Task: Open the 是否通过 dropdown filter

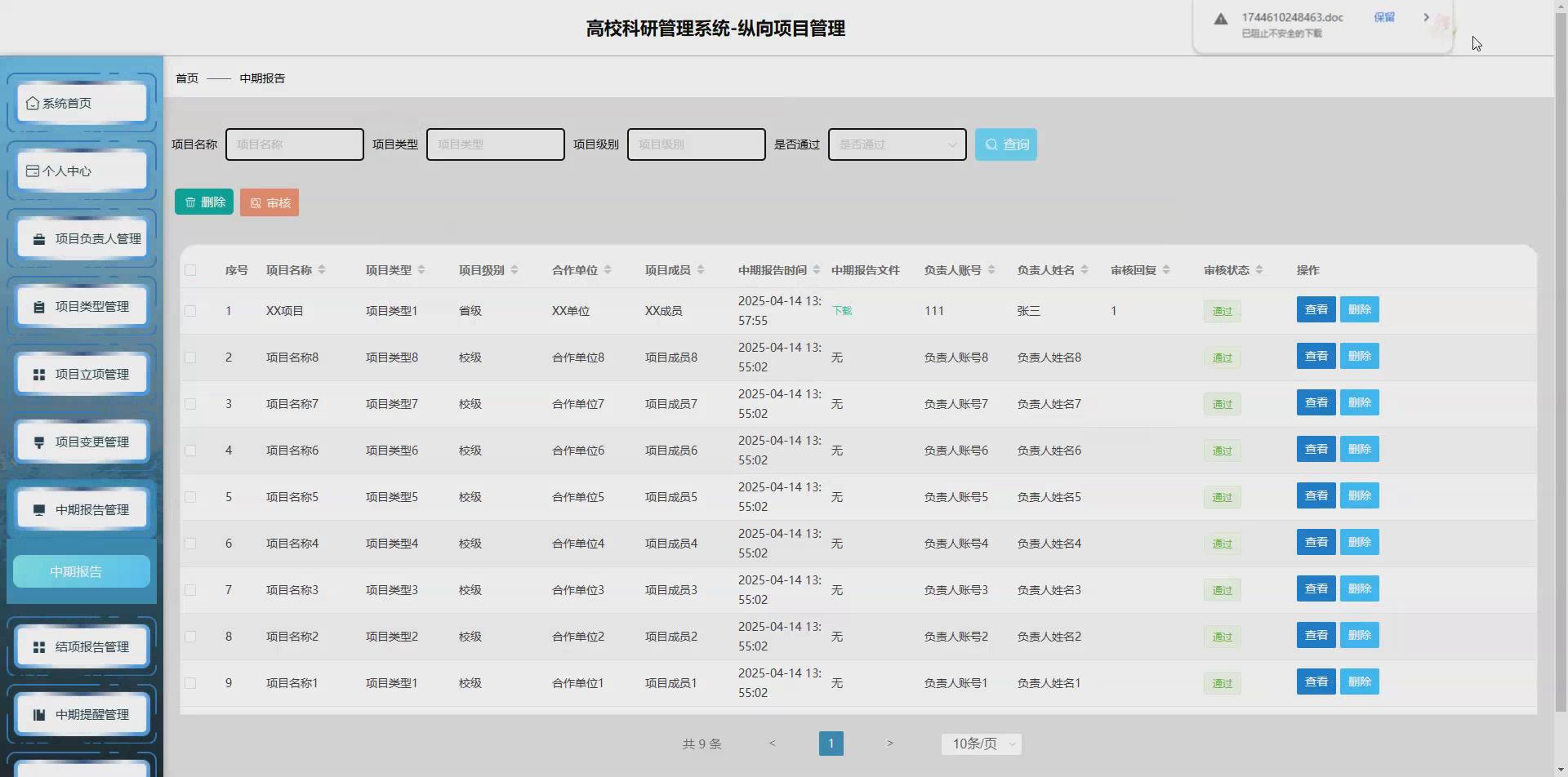Action: pyautogui.click(x=897, y=144)
